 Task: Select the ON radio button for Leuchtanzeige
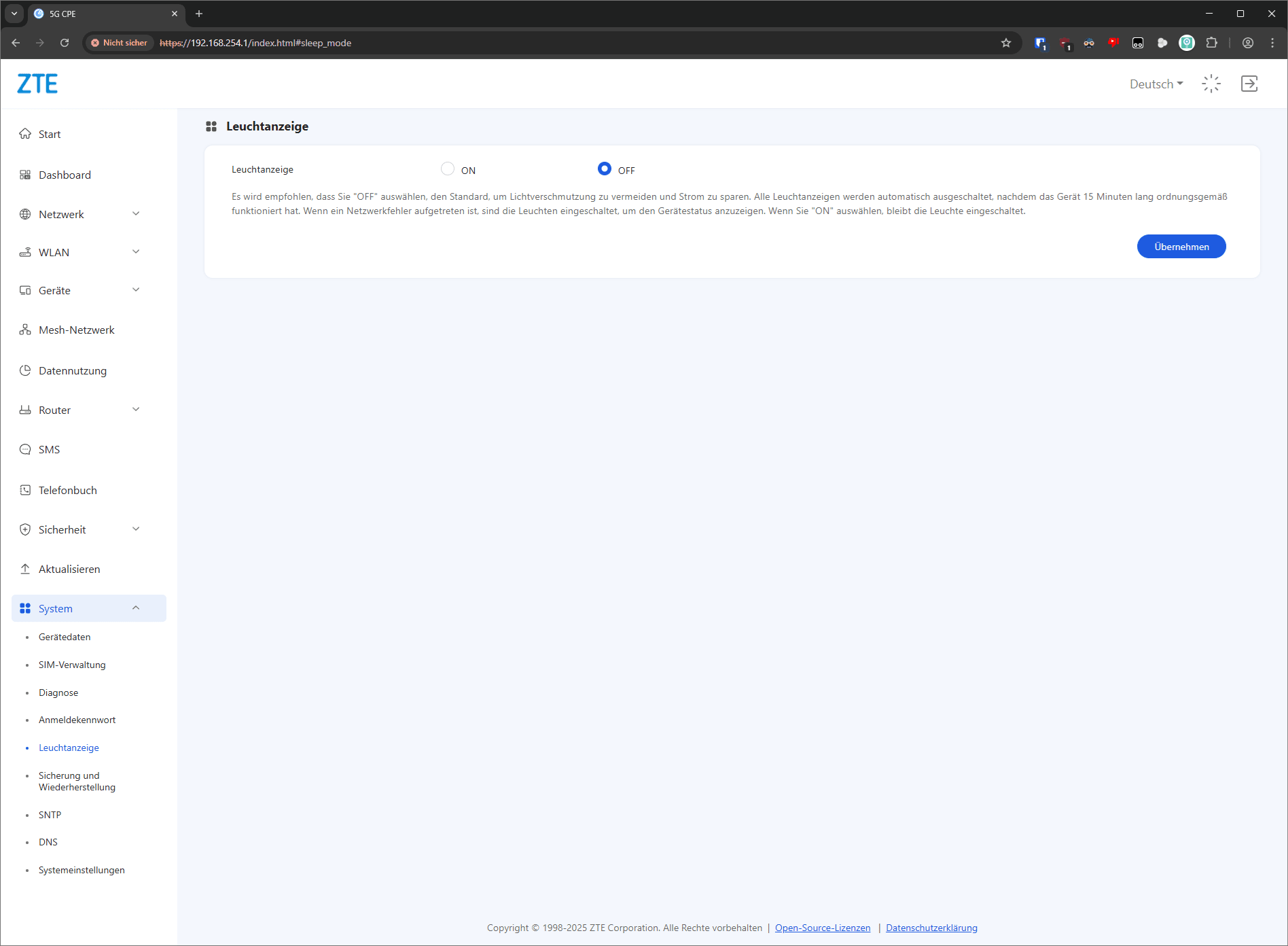[448, 169]
